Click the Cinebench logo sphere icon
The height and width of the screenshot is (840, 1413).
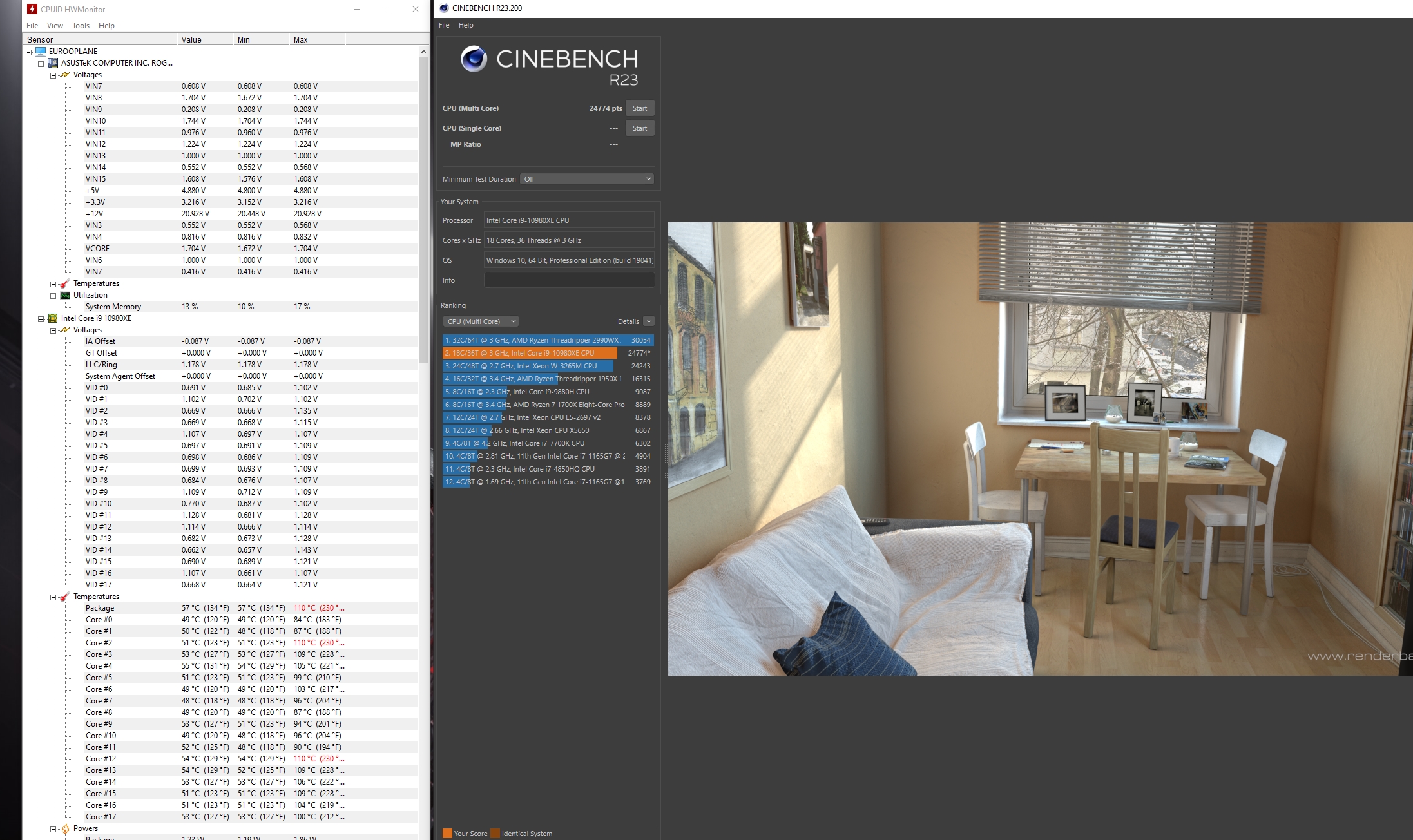pos(474,59)
